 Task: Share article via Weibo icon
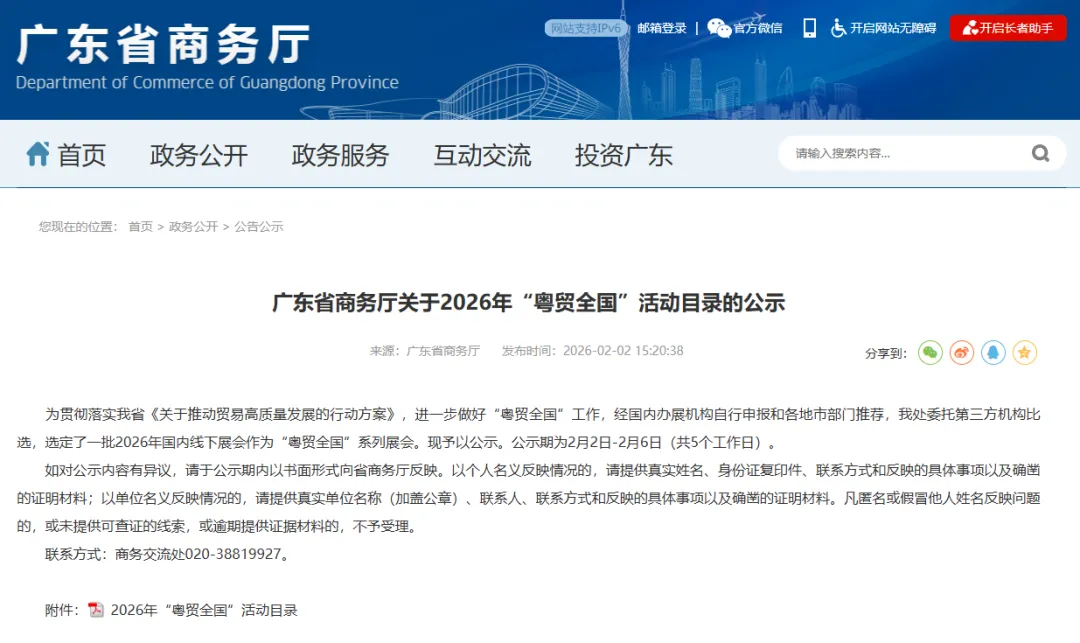pyautogui.click(x=961, y=353)
